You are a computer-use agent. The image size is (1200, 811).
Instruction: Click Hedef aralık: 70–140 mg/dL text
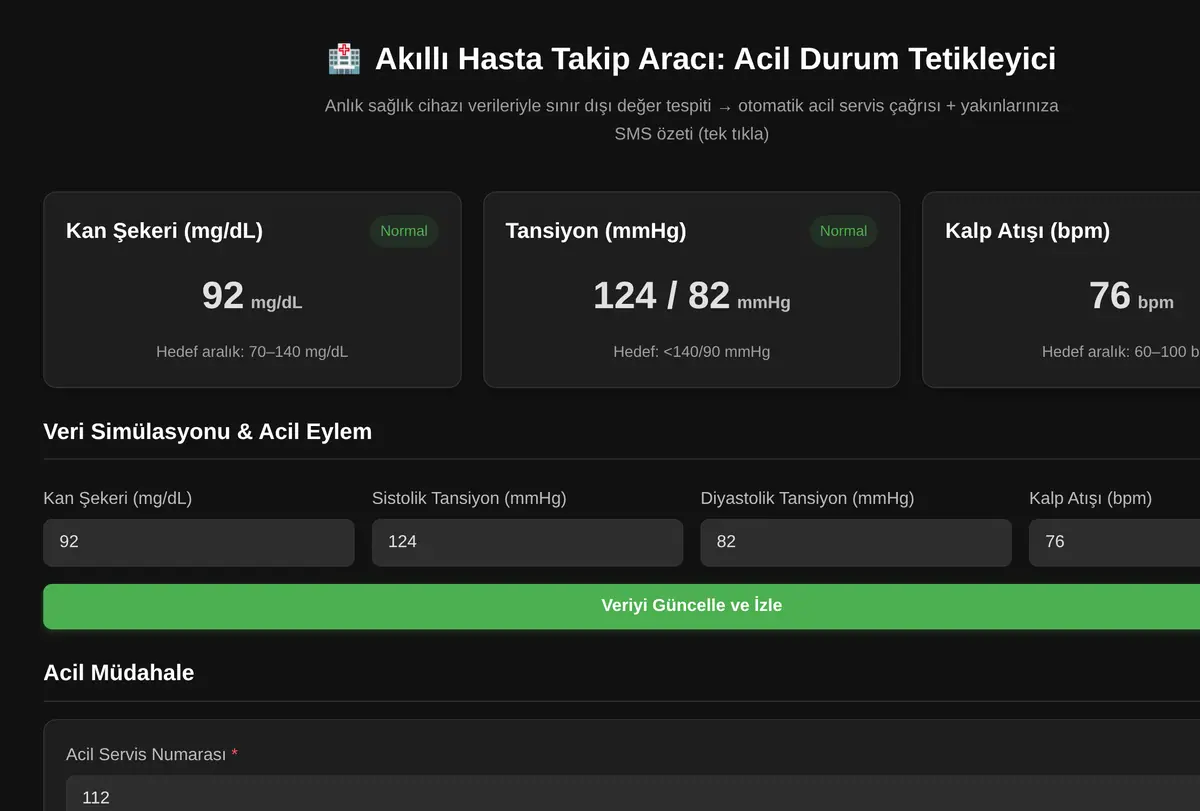click(252, 352)
